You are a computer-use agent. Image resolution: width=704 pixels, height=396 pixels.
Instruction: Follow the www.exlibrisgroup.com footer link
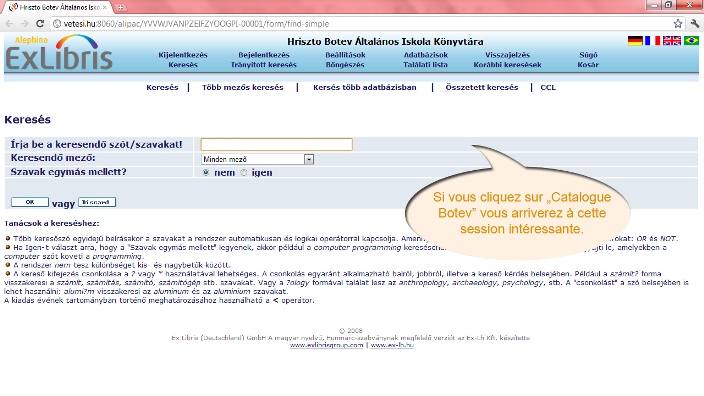pos(326,345)
